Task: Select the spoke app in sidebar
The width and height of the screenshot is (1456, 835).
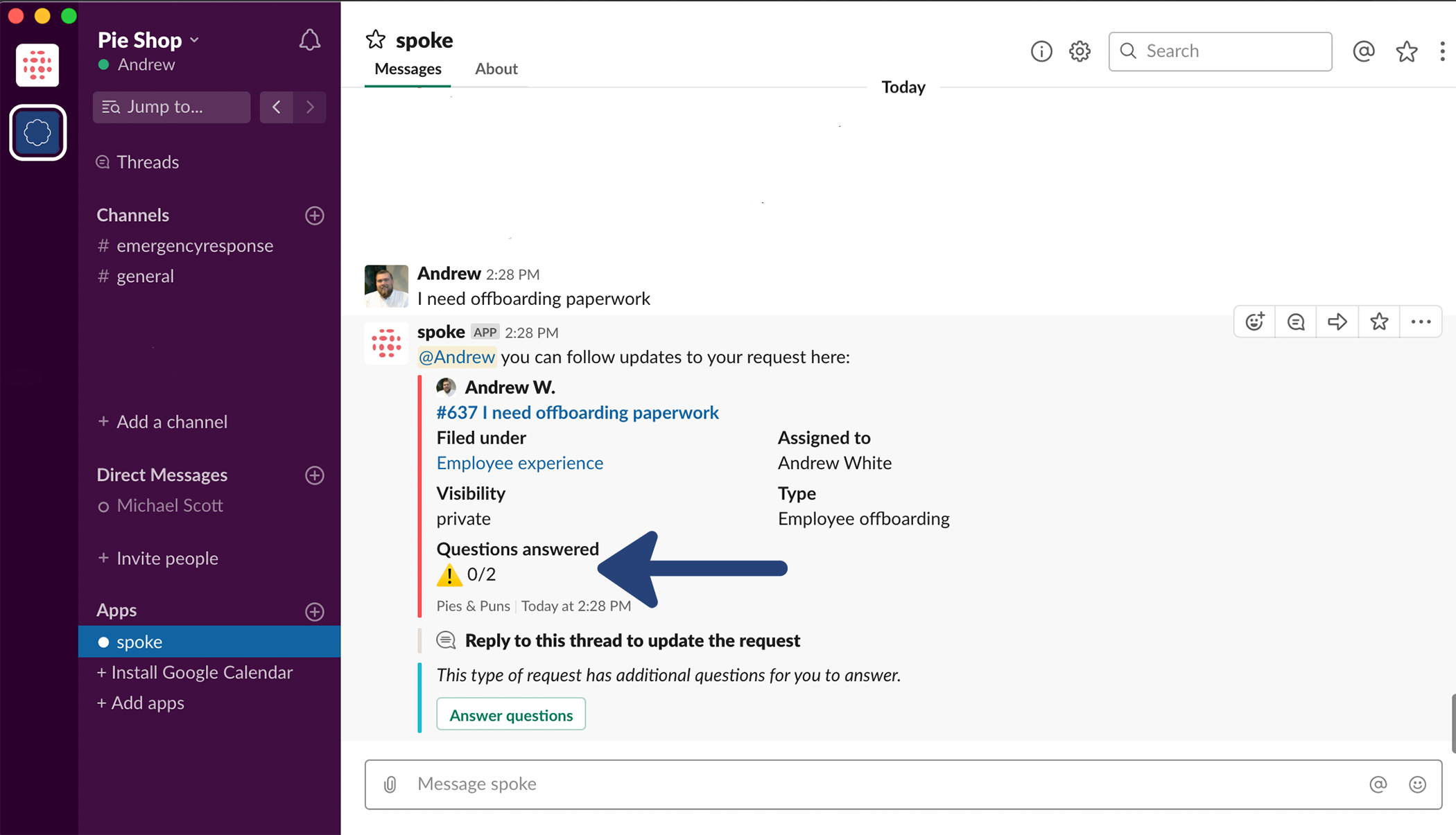Action: coord(209,642)
